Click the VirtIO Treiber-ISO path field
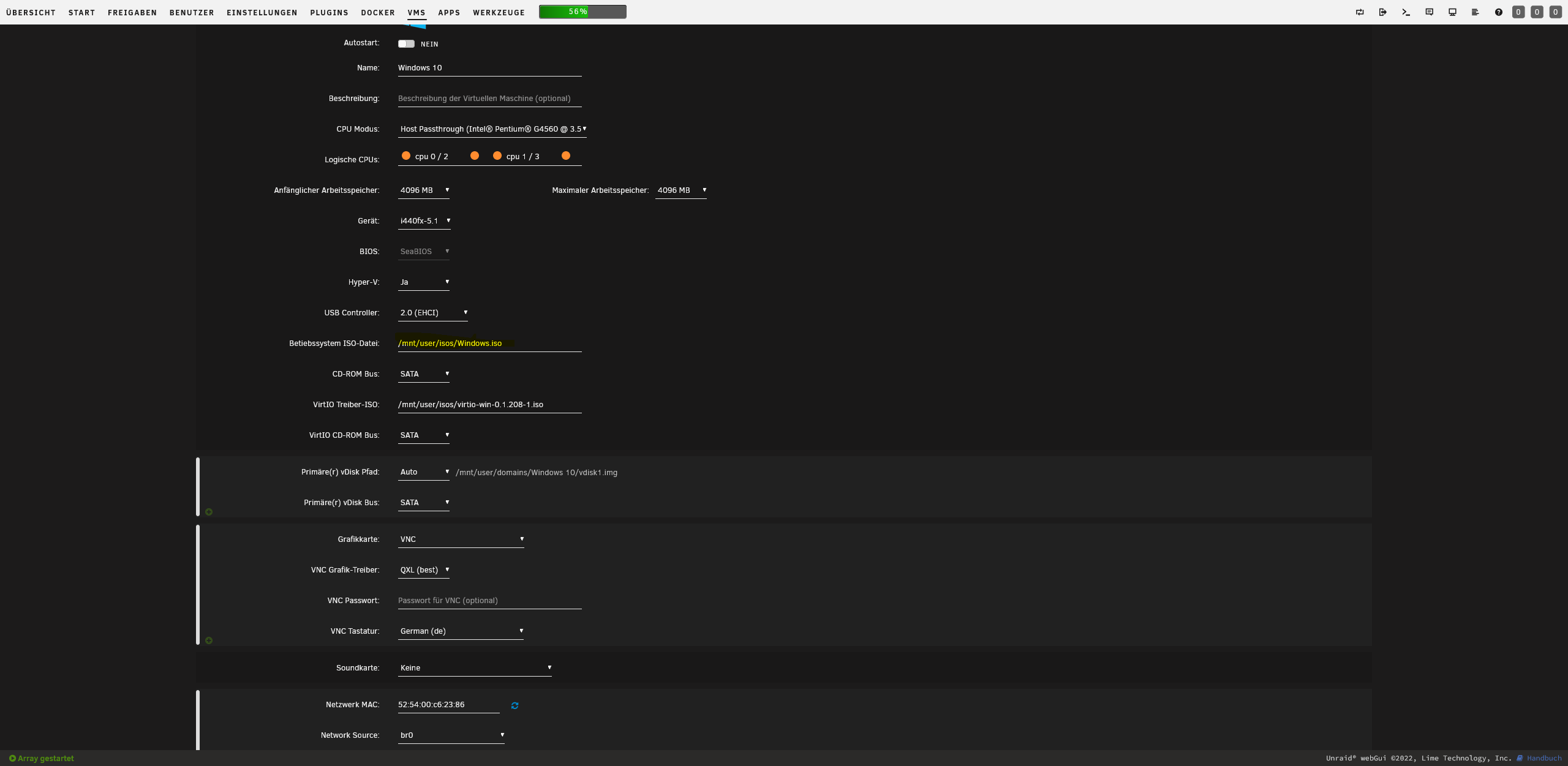 tap(489, 405)
